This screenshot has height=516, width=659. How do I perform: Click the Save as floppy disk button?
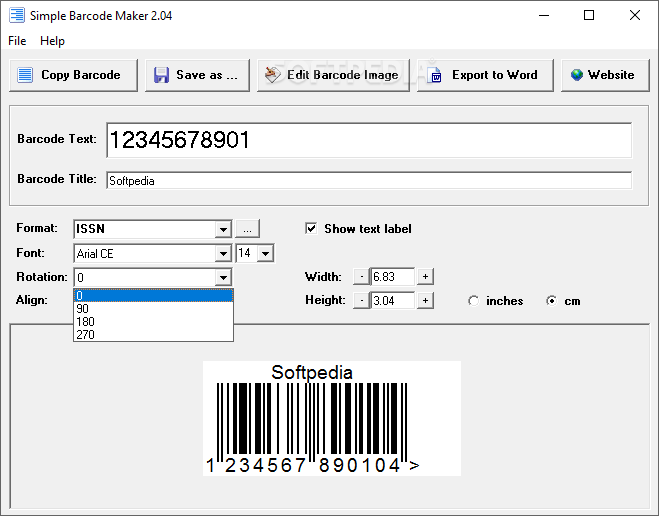tap(198, 75)
